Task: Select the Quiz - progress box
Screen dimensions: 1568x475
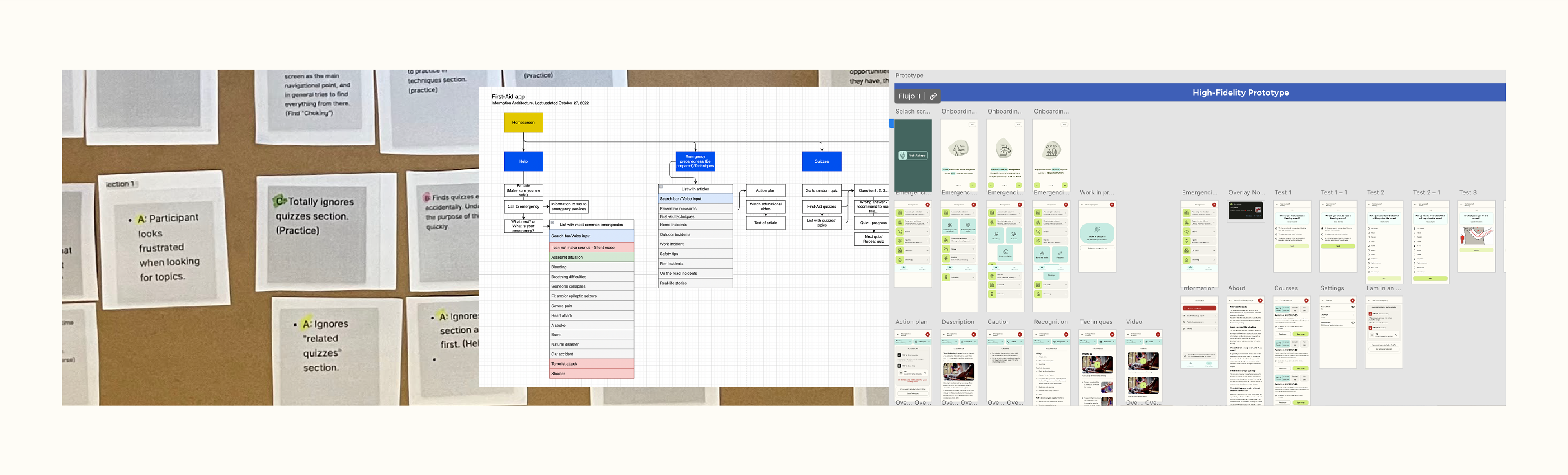Action: click(x=872, y=223)
